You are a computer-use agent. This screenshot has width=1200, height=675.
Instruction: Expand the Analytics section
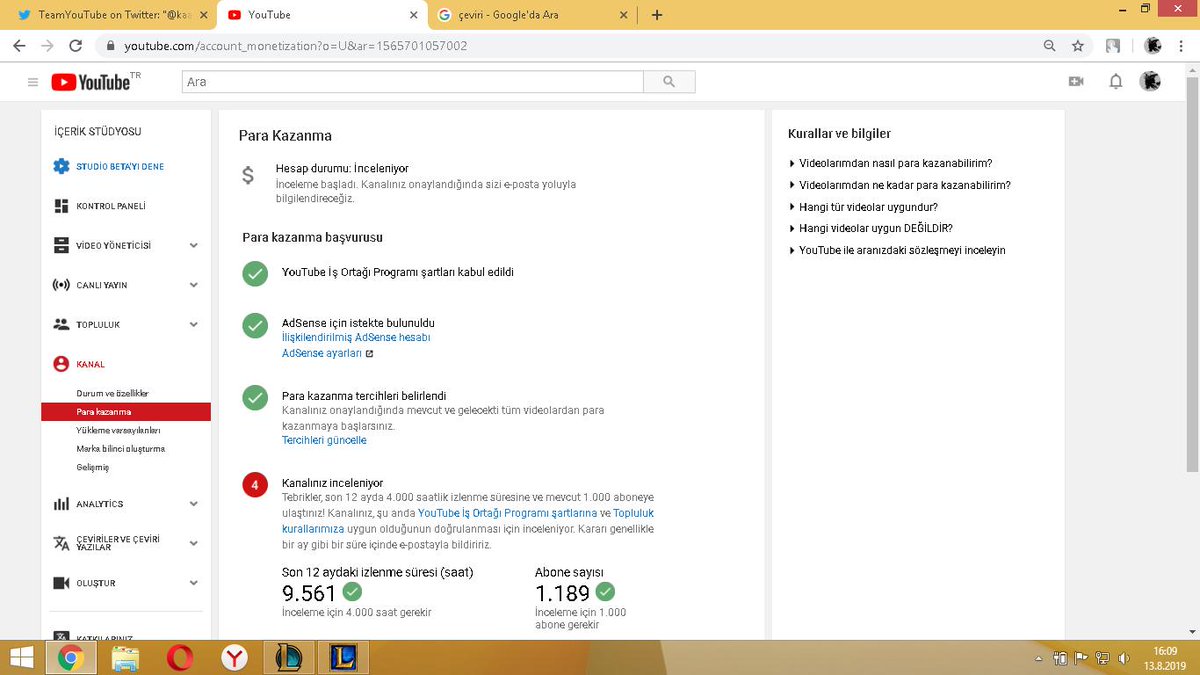click(x=194, y=504)
